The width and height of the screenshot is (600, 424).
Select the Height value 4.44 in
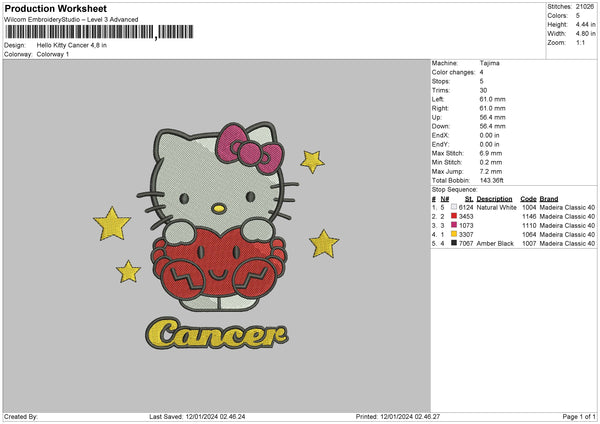click(x=585, y=24)
